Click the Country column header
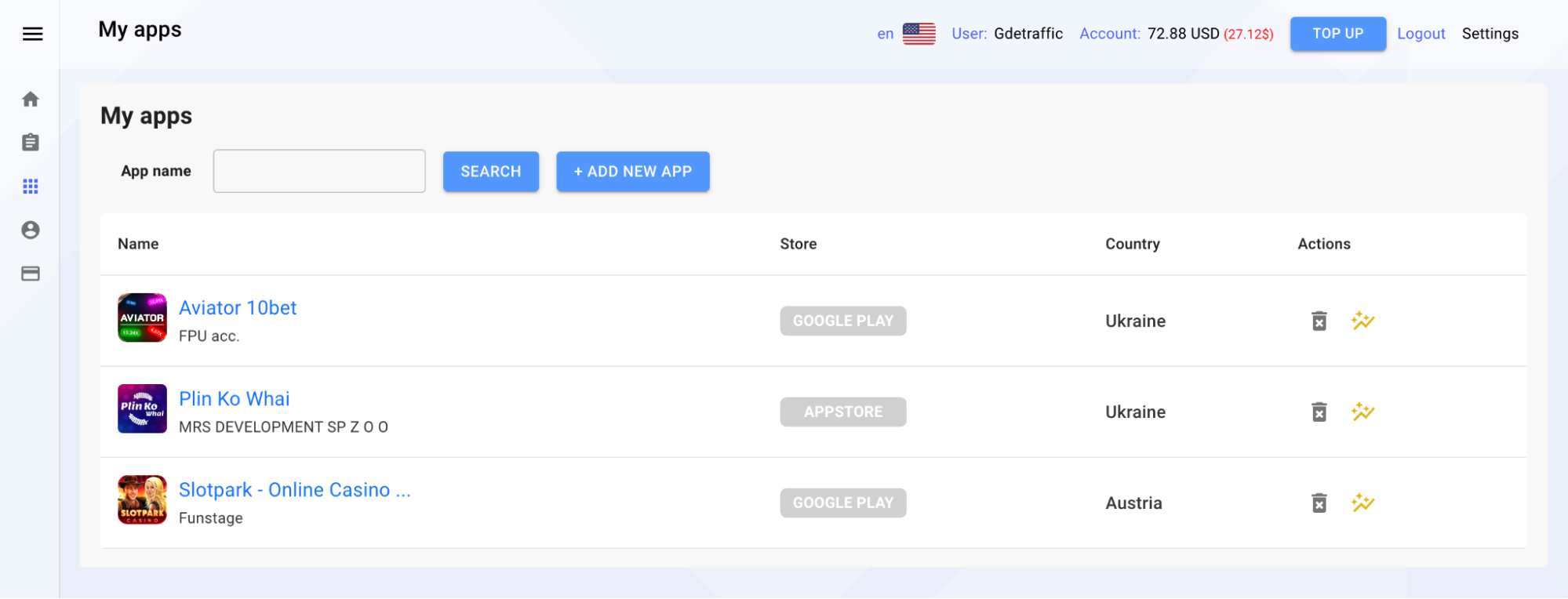Screen dimensions: 1568x599 click(x=1133, y=244)
